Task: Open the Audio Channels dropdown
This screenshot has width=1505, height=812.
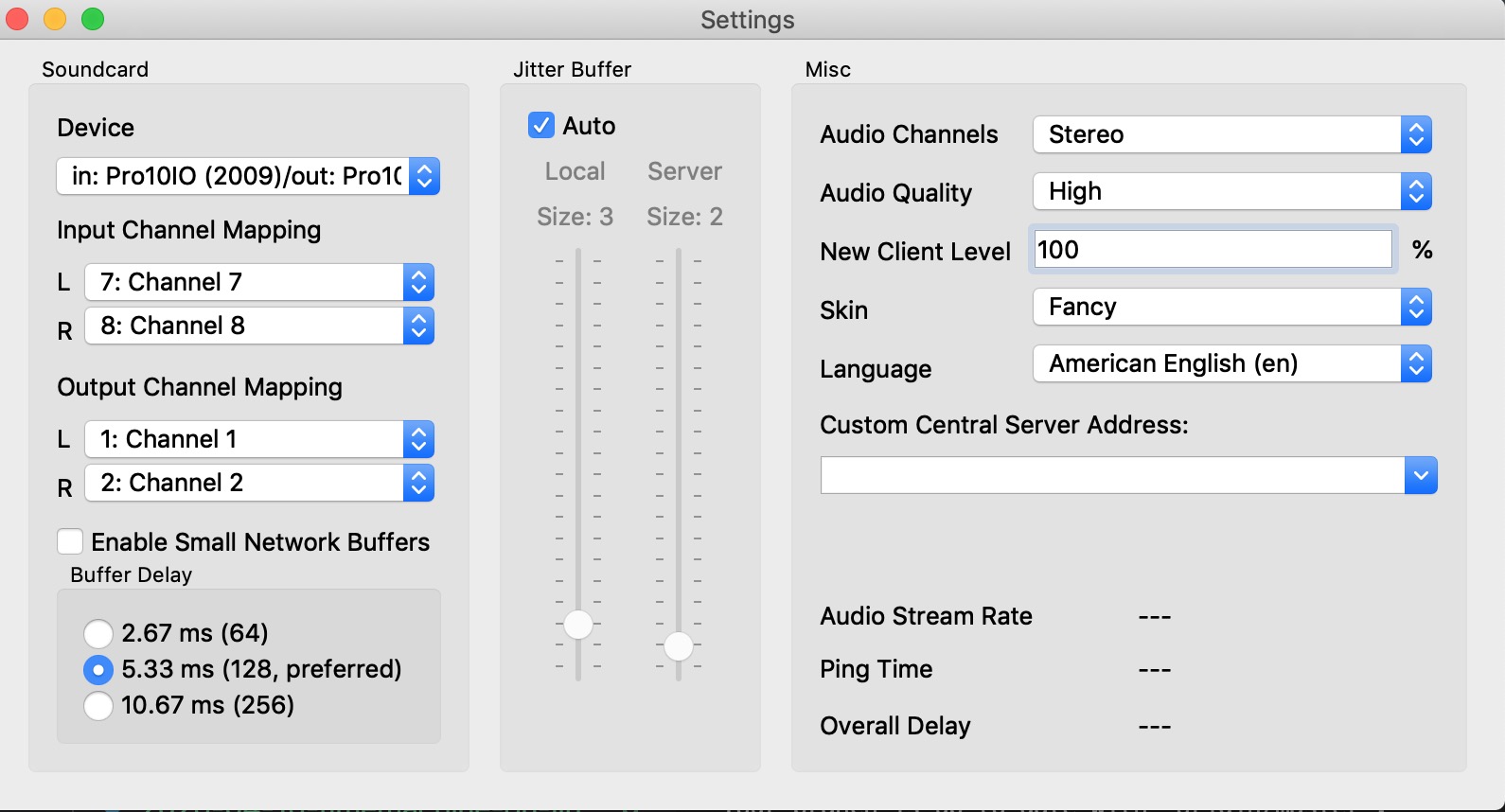Action: (1232, 134)
